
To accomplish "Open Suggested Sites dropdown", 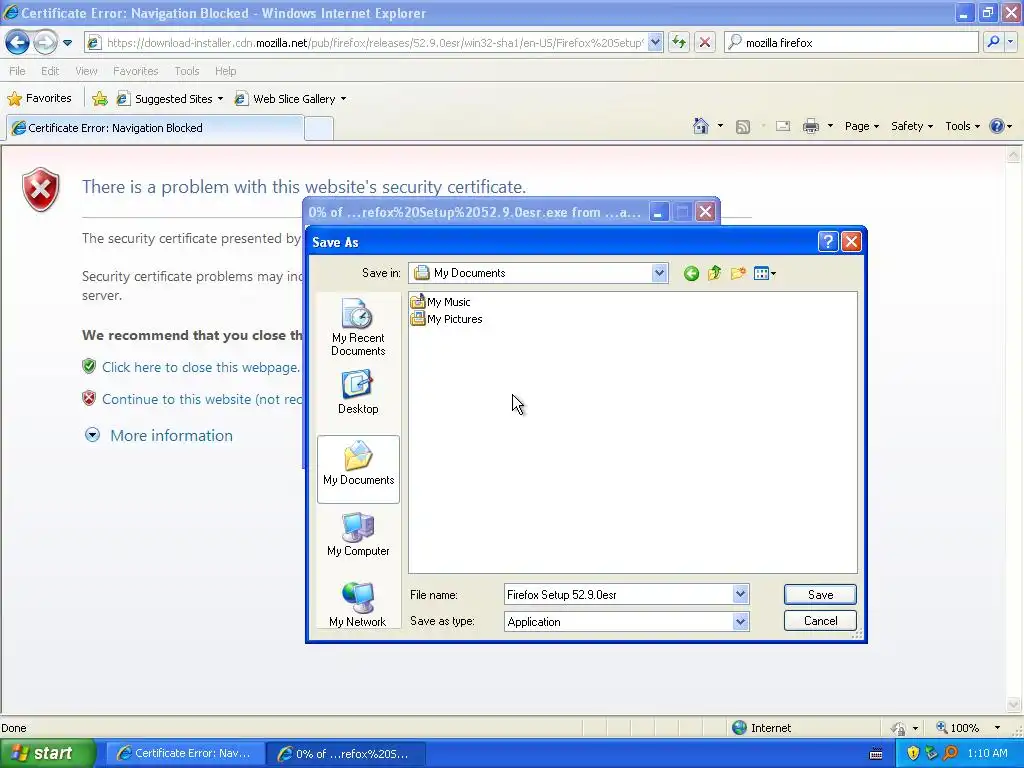I will point(170,99).
